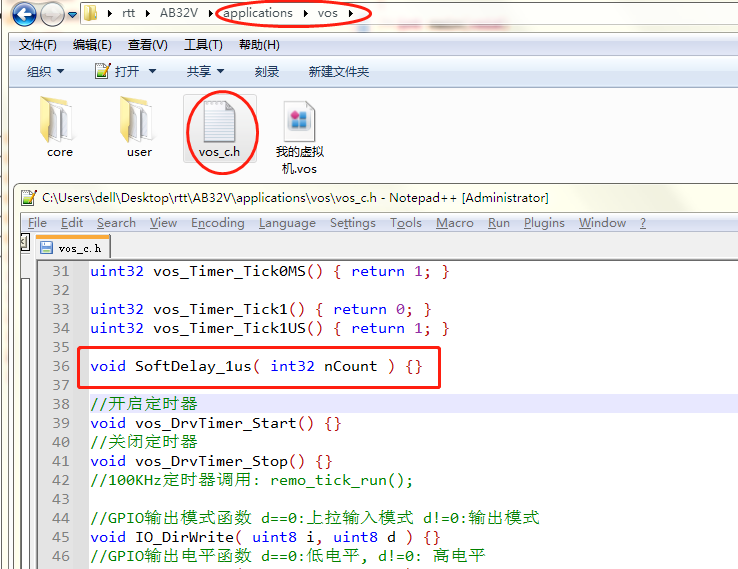Open recent locations dropdown arrow
Image resolution: width=738 pixels, height=569 pixels.
pos(72,15)
